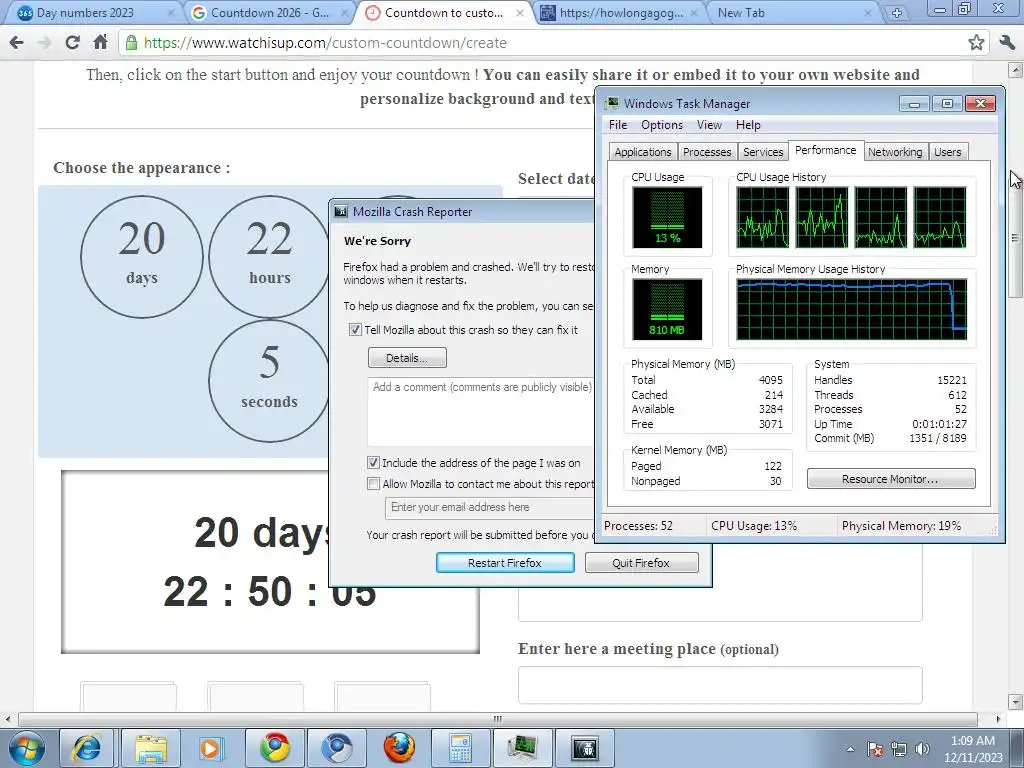Click Restart Firefox button

505,563
